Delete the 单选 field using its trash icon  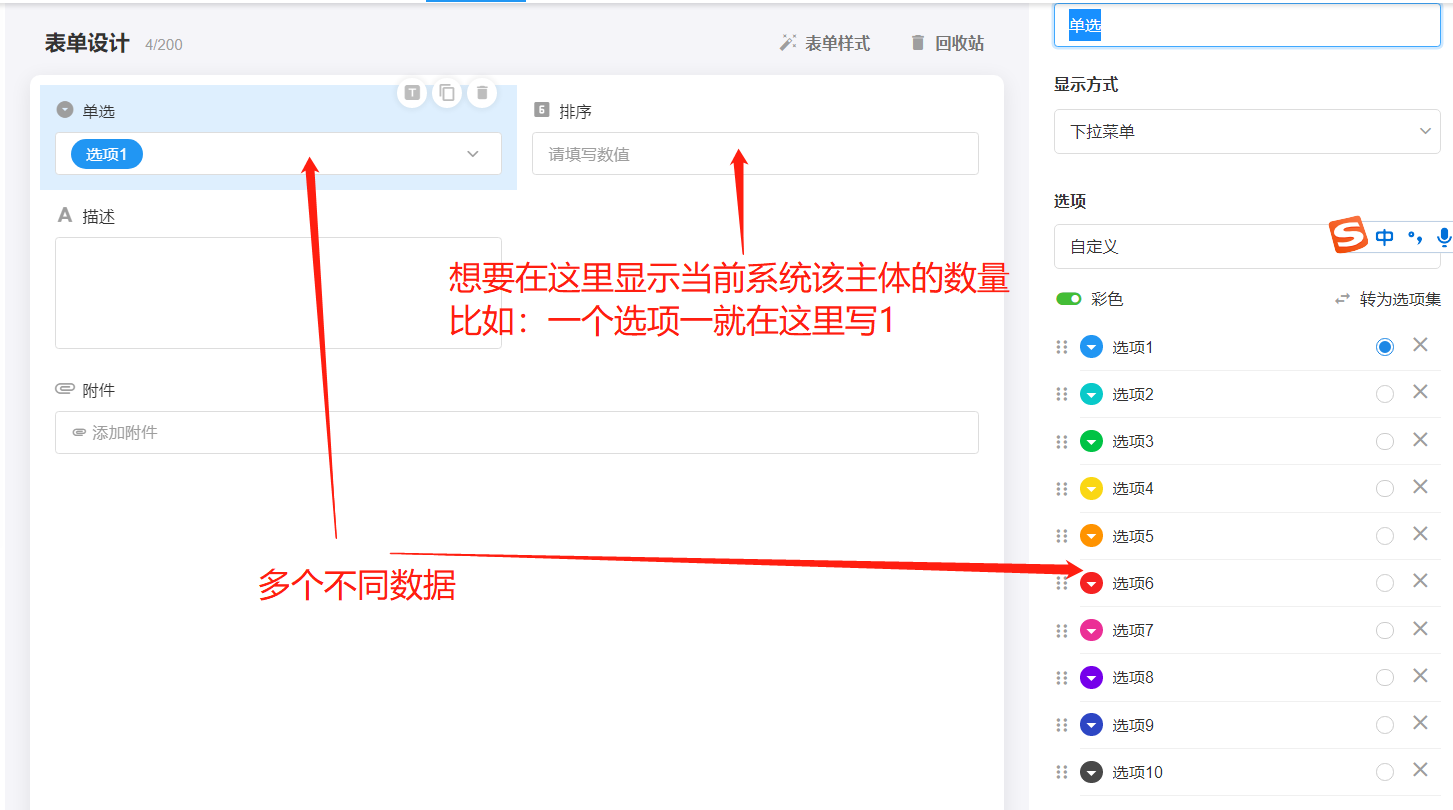(481, 92)
